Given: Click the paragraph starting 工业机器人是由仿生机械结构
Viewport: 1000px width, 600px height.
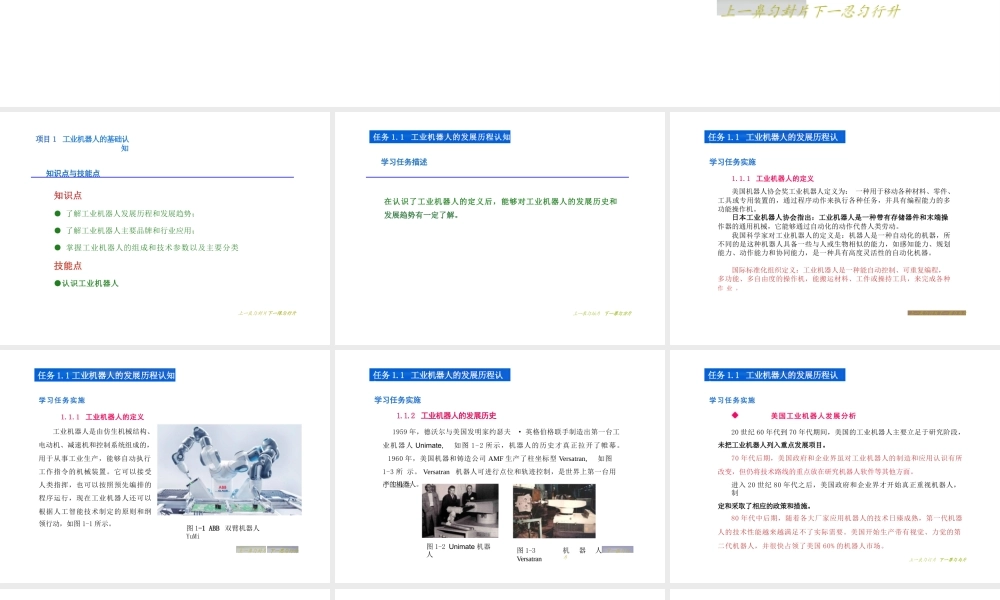Looking at the screenshot, I should tap(95, 478).
